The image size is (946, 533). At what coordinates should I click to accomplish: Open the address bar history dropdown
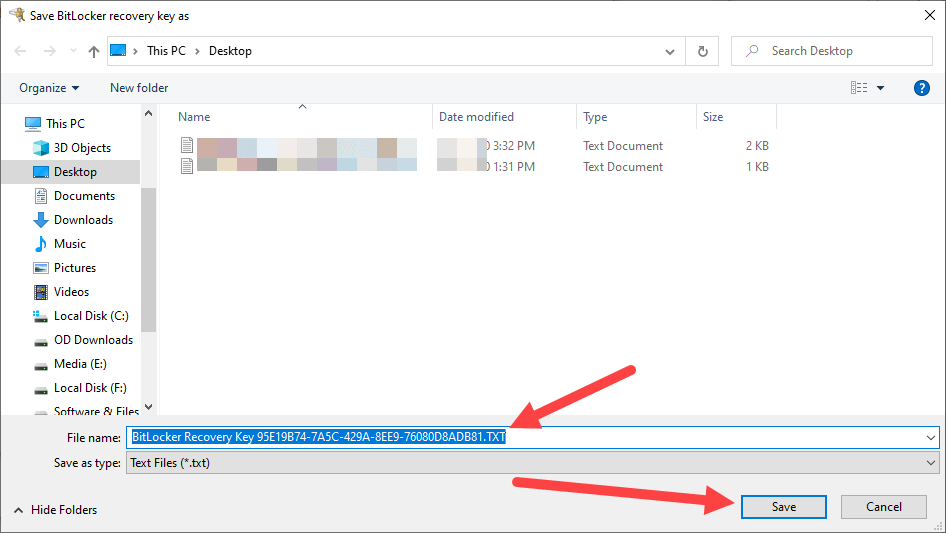[x=670, y=51]
